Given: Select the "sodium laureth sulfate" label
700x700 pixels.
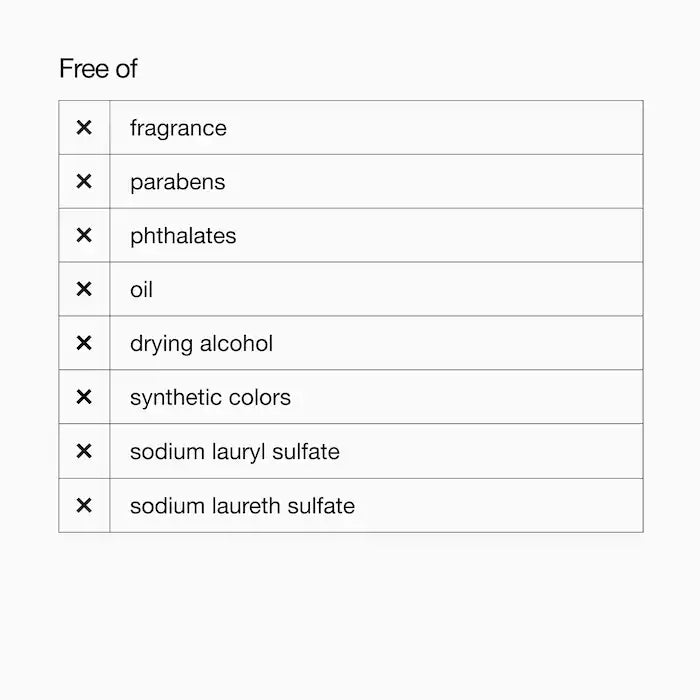Looking at the screenshot, I should [x=242, y=506].
